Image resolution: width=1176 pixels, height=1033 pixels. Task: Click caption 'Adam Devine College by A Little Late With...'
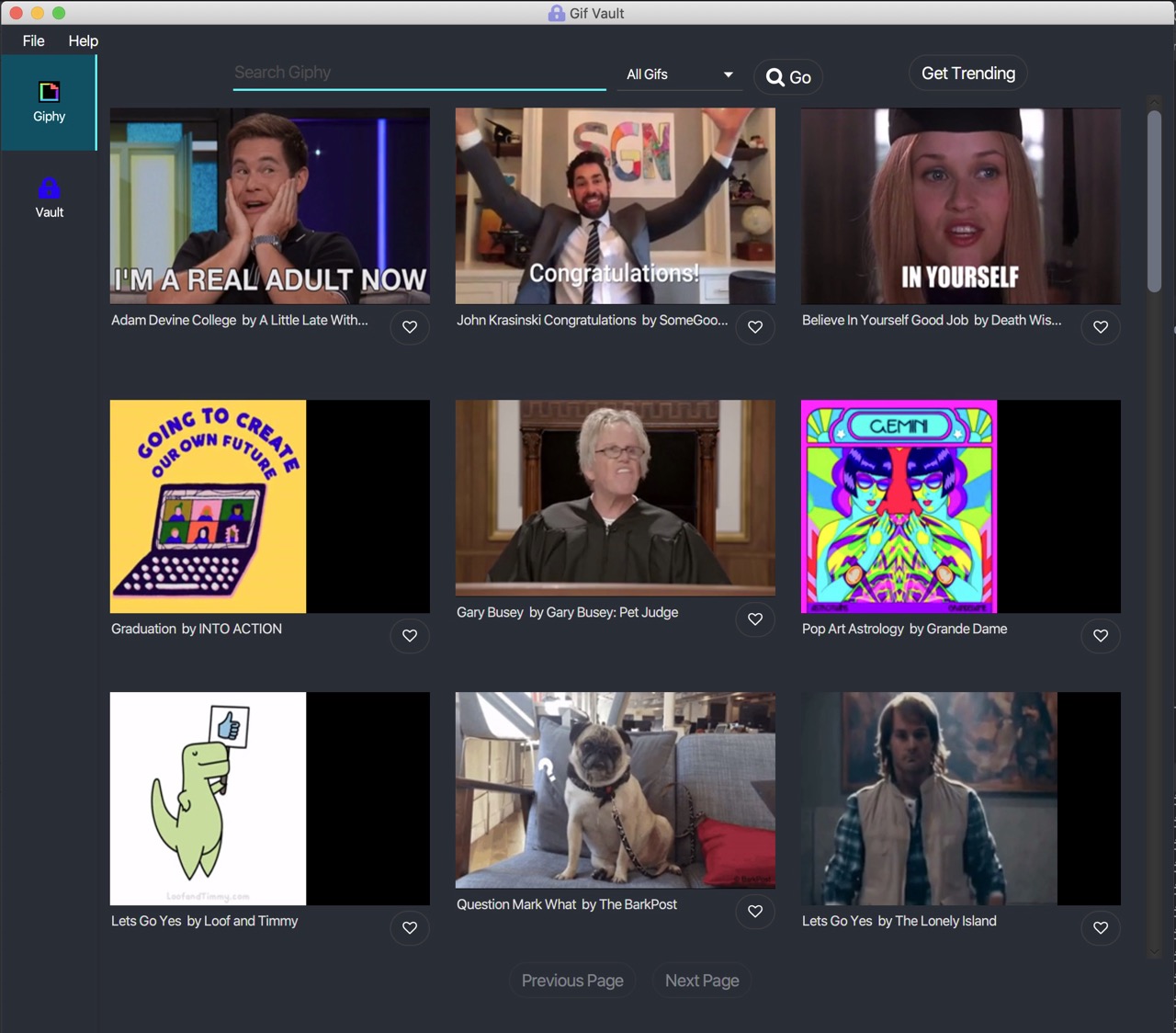click(x=240, y=320)
